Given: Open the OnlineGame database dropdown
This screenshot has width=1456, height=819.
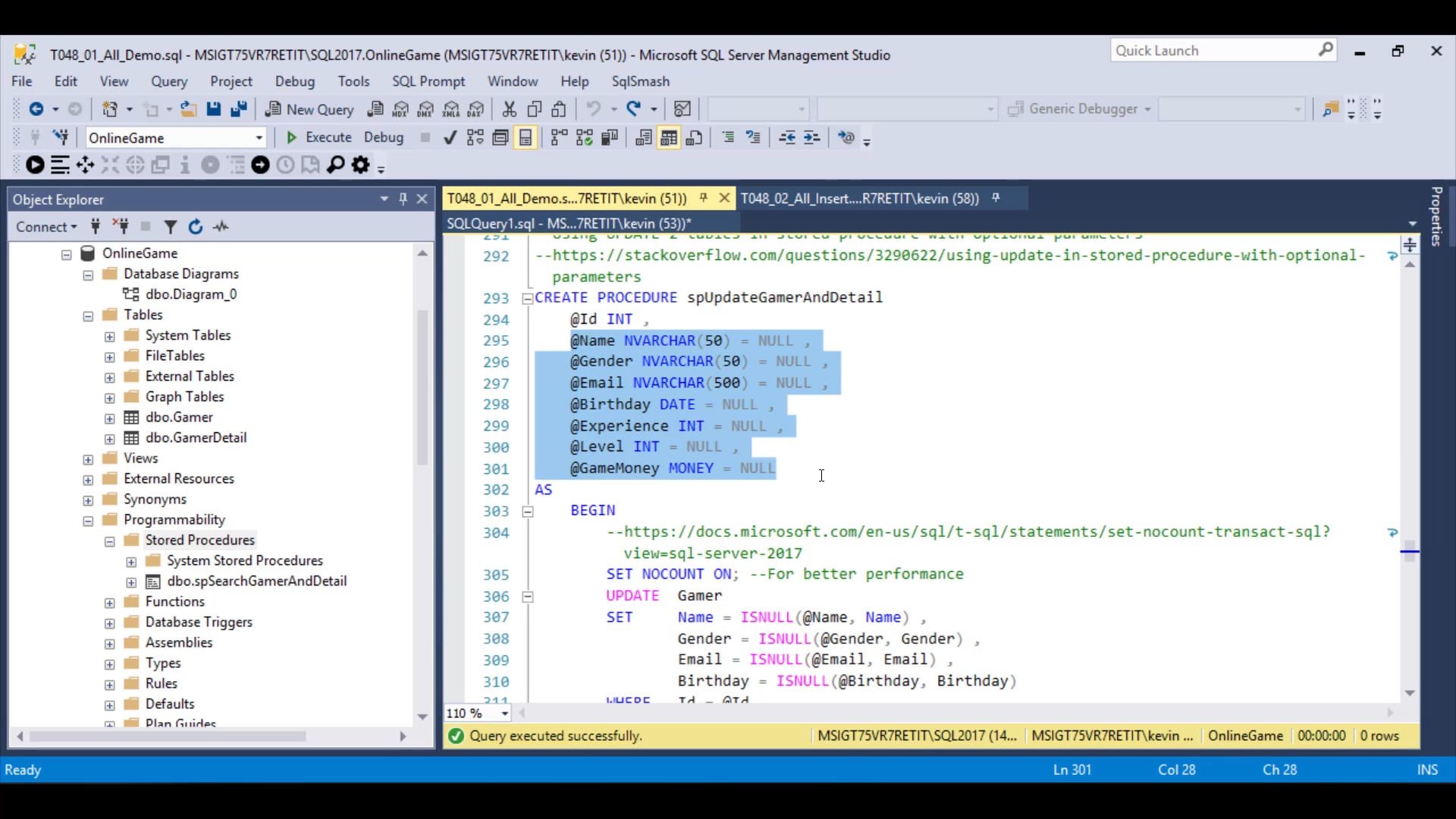Looking at the screenshot, I should point(259,137).
